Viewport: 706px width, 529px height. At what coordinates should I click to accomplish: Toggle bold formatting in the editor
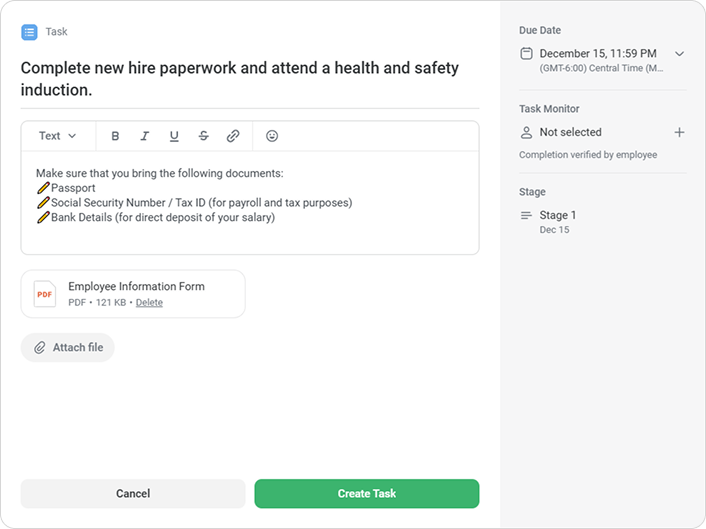click(x=115, y=136)
